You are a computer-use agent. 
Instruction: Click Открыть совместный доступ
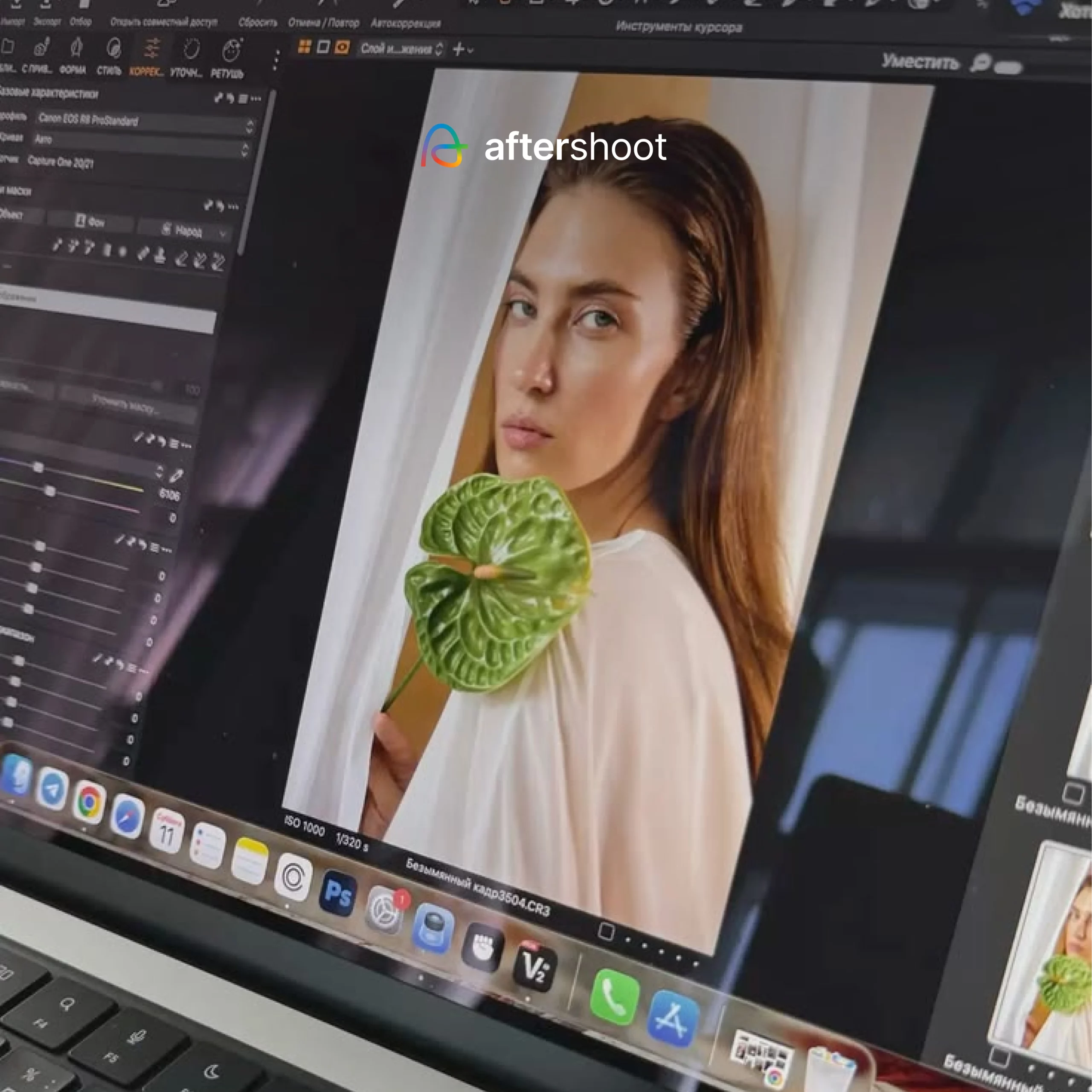(x=164, y=21)
